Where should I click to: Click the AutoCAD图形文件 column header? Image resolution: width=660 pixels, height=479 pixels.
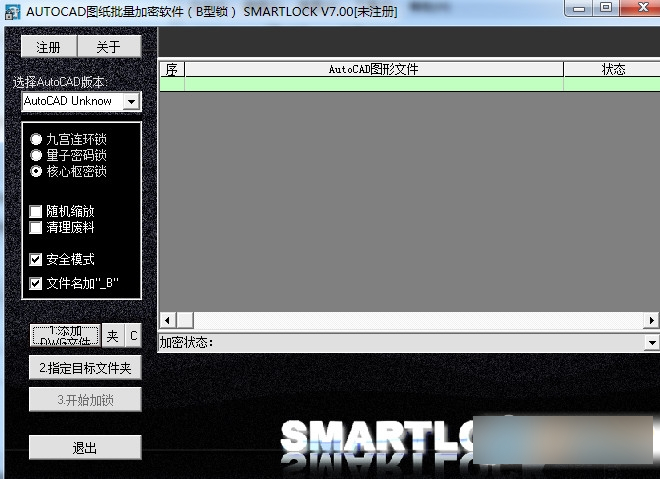[374, 69]
